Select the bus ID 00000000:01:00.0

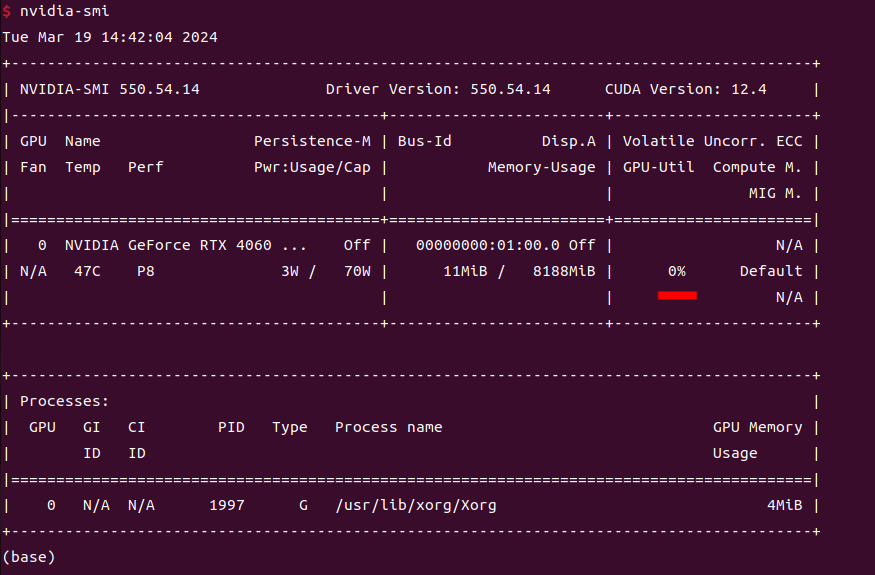click(488, 245)
